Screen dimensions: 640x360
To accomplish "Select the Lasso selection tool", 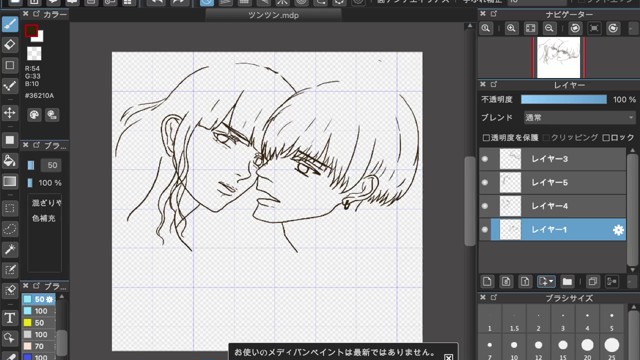I will click(10, 229).
